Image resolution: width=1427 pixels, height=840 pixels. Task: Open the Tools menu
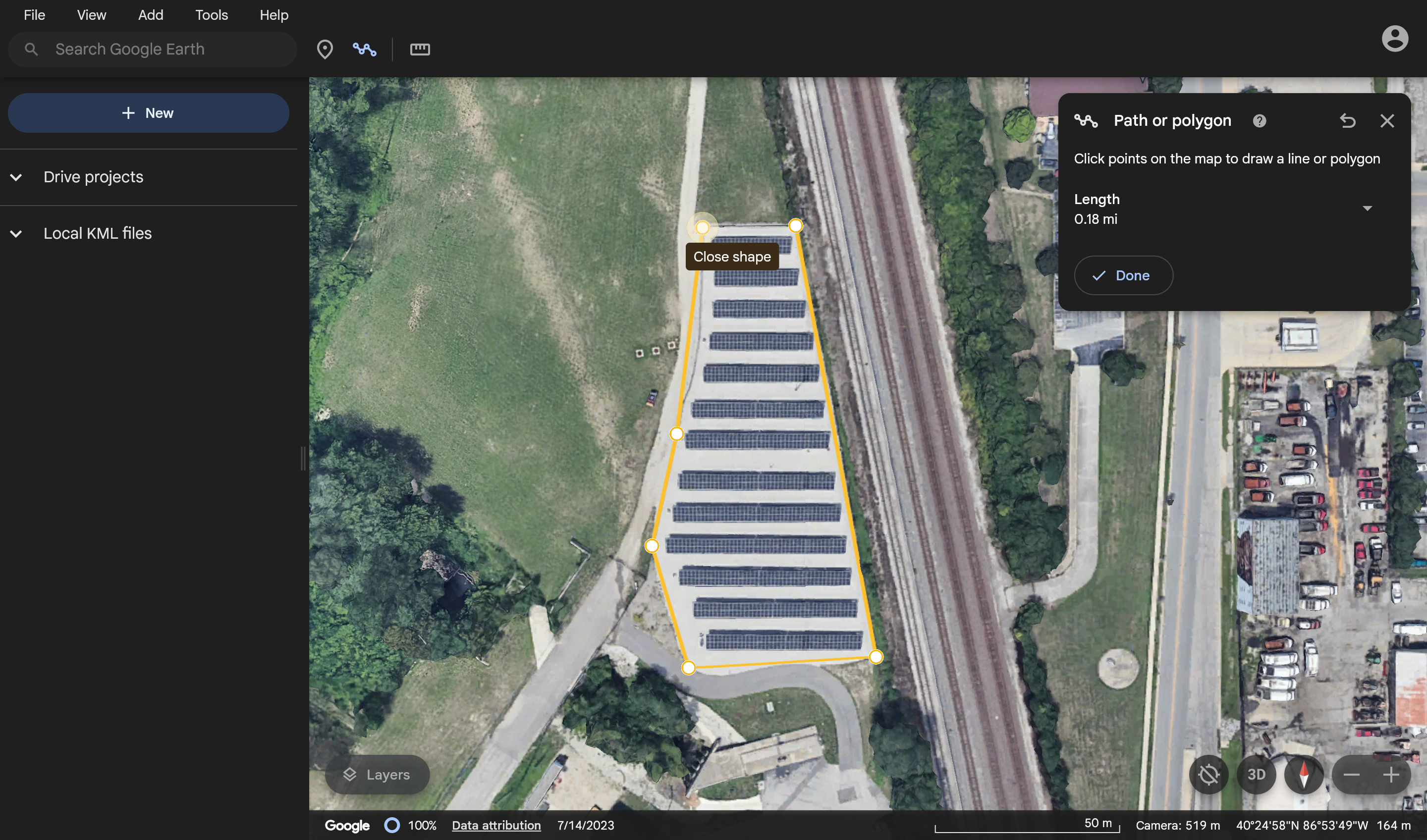point(211,15)
